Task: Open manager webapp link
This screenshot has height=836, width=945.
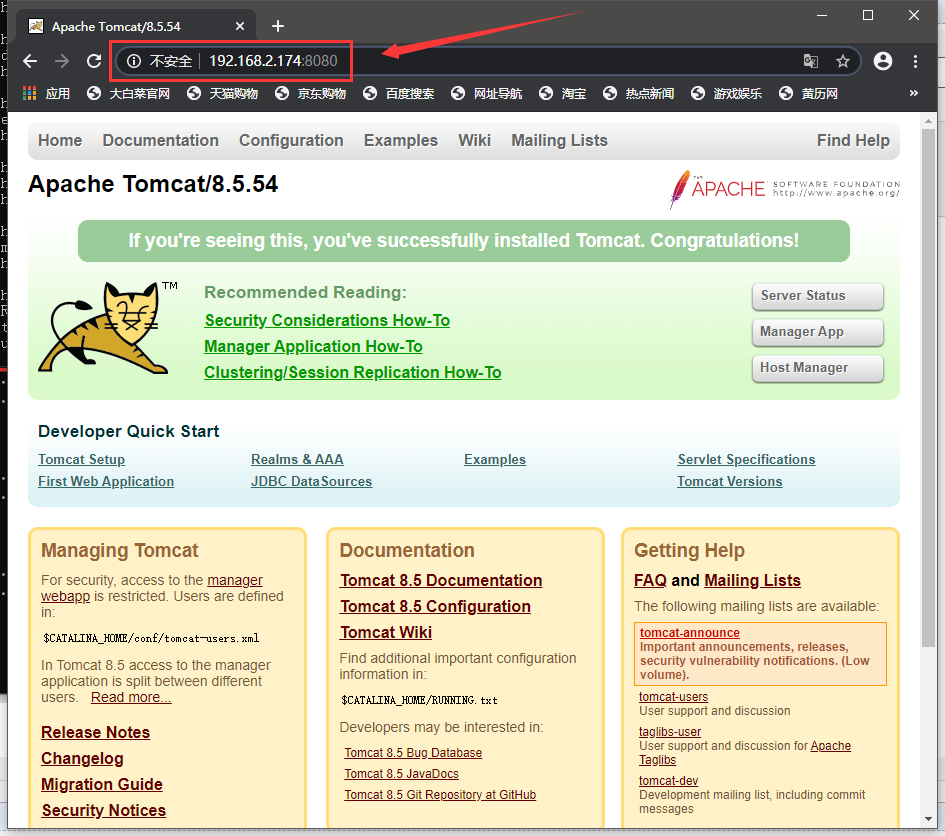Action: pyautogui.click(x=152, y=588)
